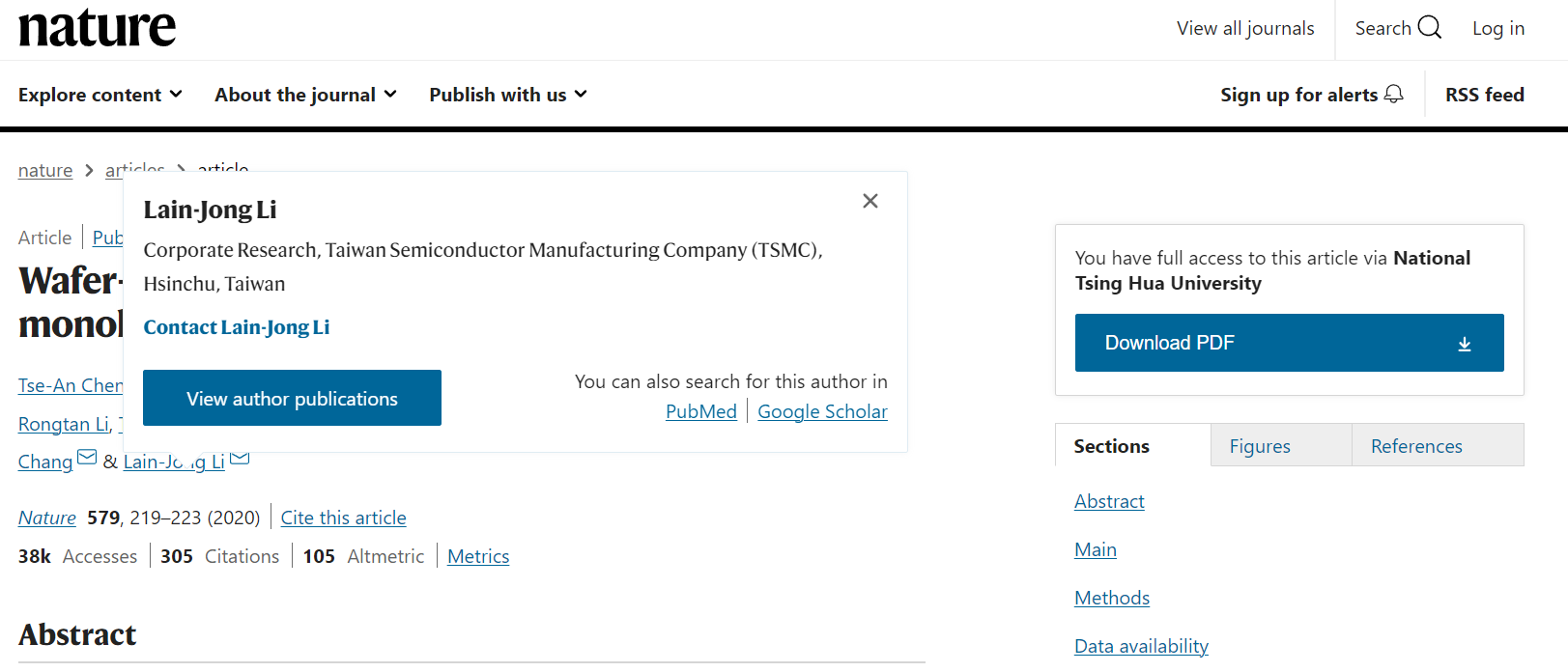This screenshot has height=672, width=1568.
Task: Open View all journals
Action: [x=1245, y=28]
